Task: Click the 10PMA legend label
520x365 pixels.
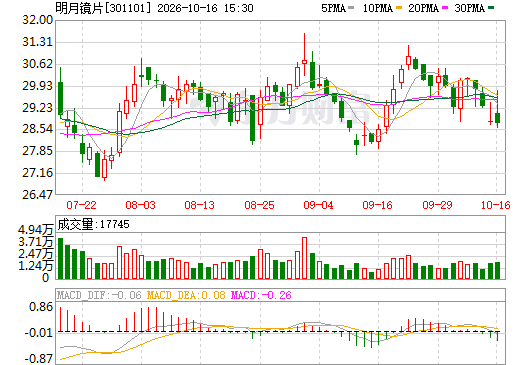Action: 378,8
